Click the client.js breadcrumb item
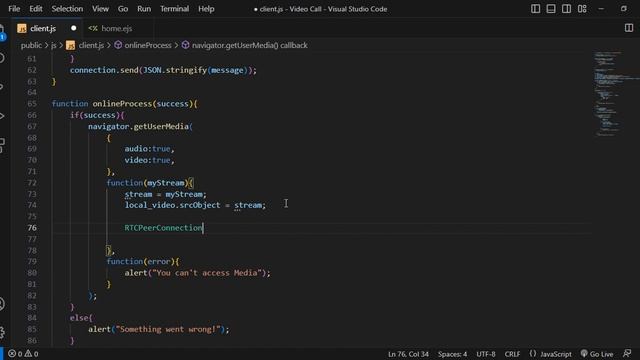This screenshot has width=640, height=360. click(85, 45)
